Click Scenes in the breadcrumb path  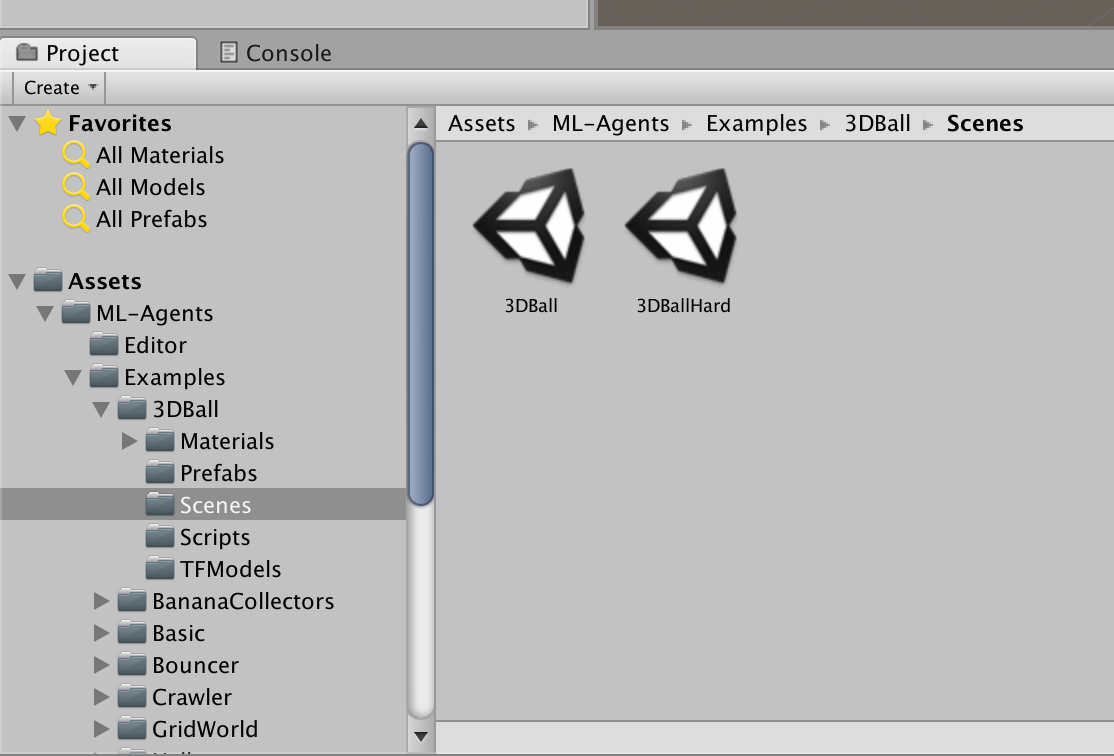[985, 124]
